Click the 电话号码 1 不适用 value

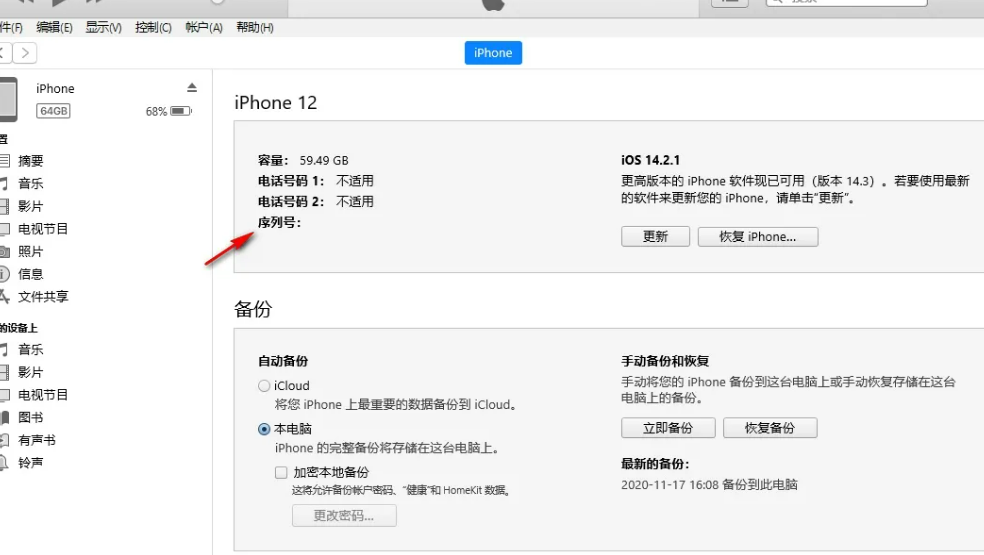click(355, 181)
